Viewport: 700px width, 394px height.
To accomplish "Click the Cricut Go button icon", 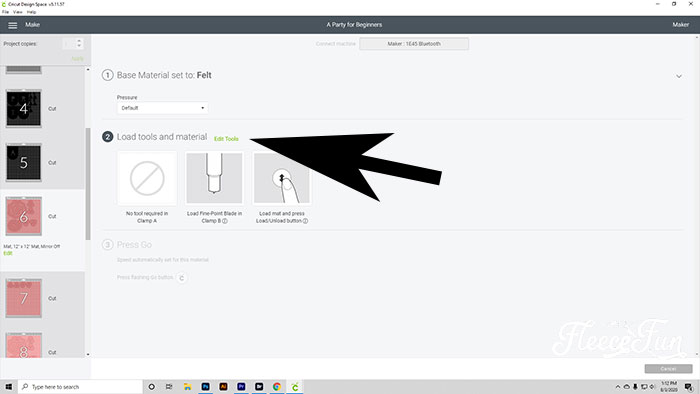I will [x=181, y=278].
